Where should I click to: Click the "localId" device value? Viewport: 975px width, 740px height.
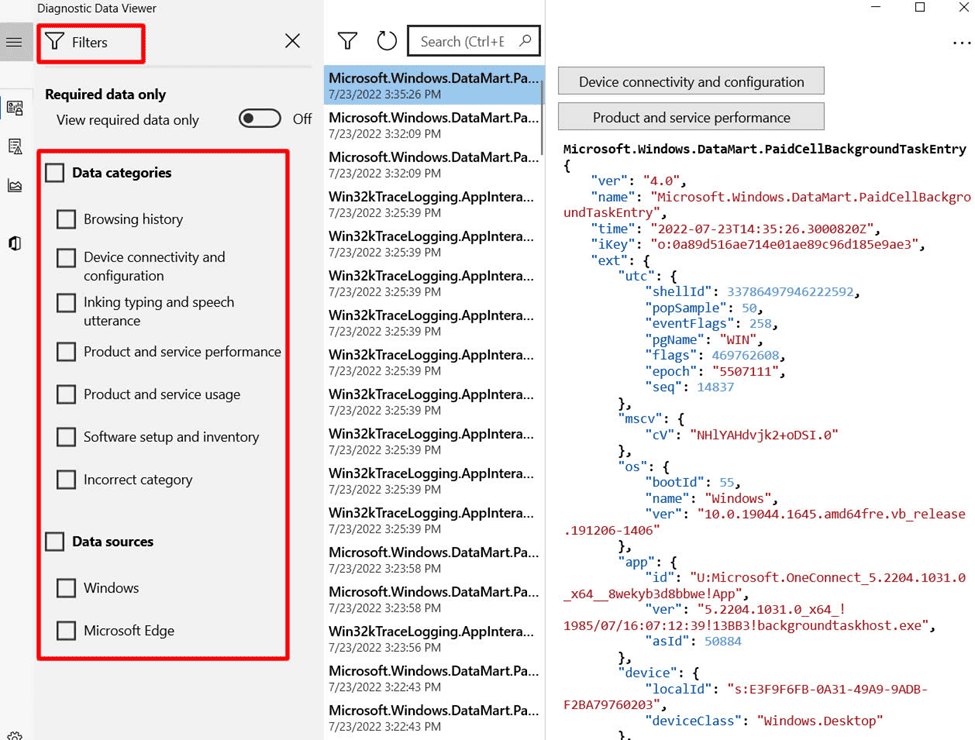coord(746,696)
